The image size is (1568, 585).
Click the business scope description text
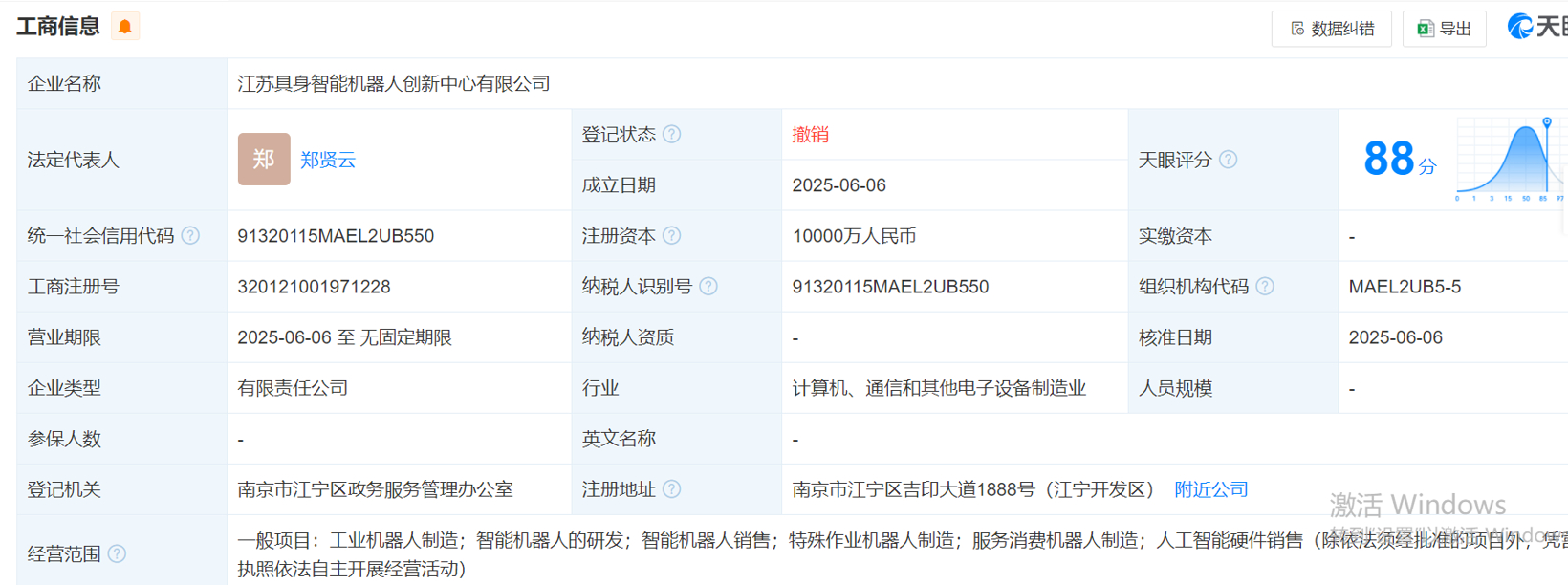(x=902, y=554)
